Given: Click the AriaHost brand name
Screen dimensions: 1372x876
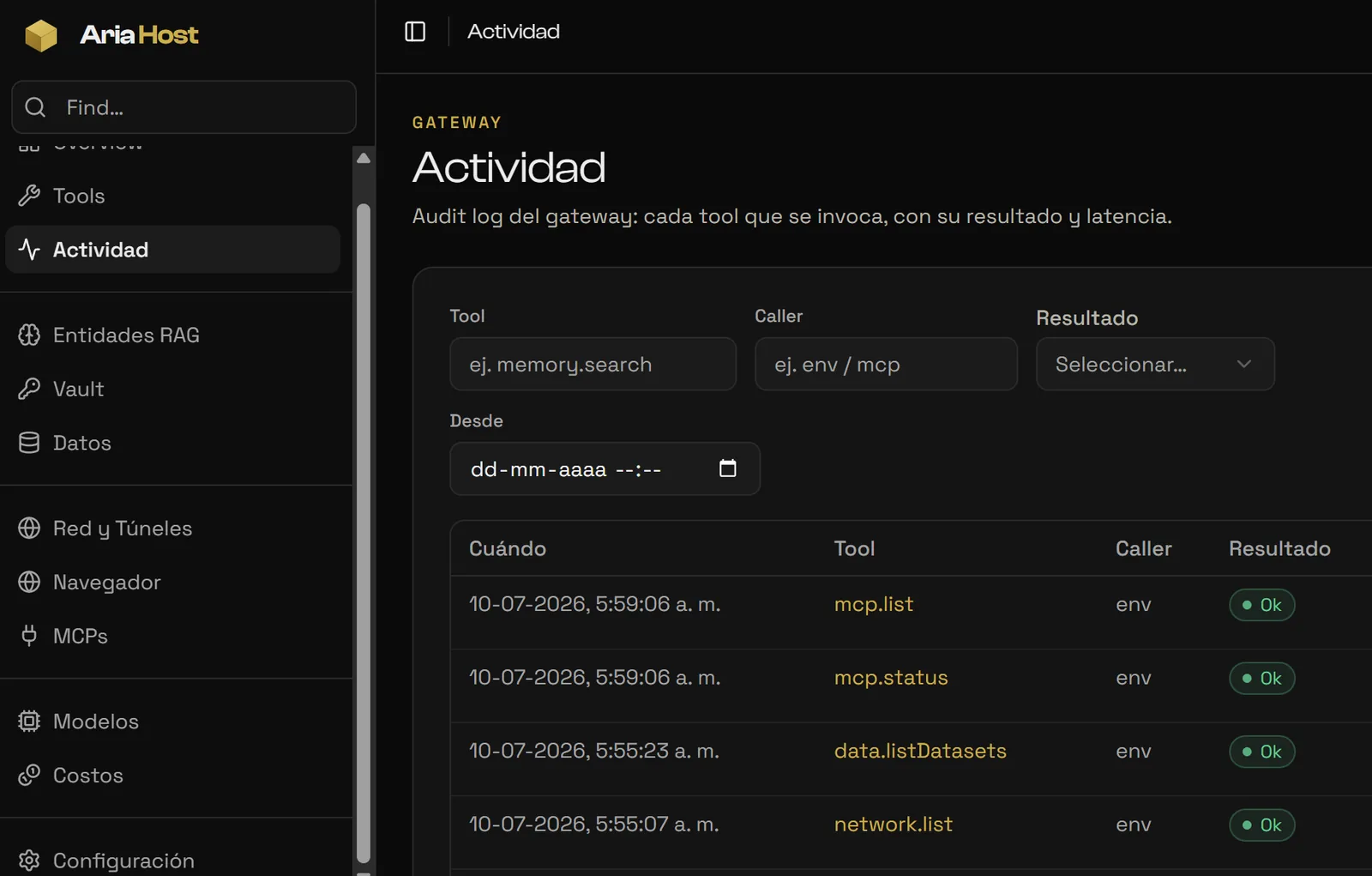Looking at the screenshot, I should click(139, 35).
